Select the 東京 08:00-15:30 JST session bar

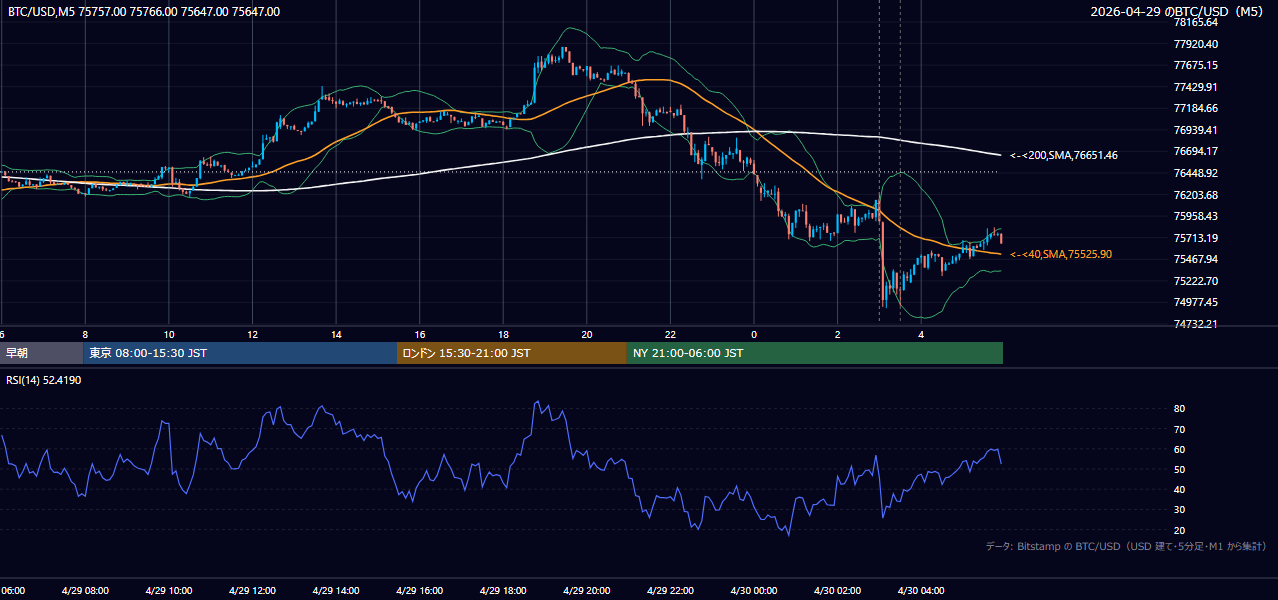(x=240, y=353)
